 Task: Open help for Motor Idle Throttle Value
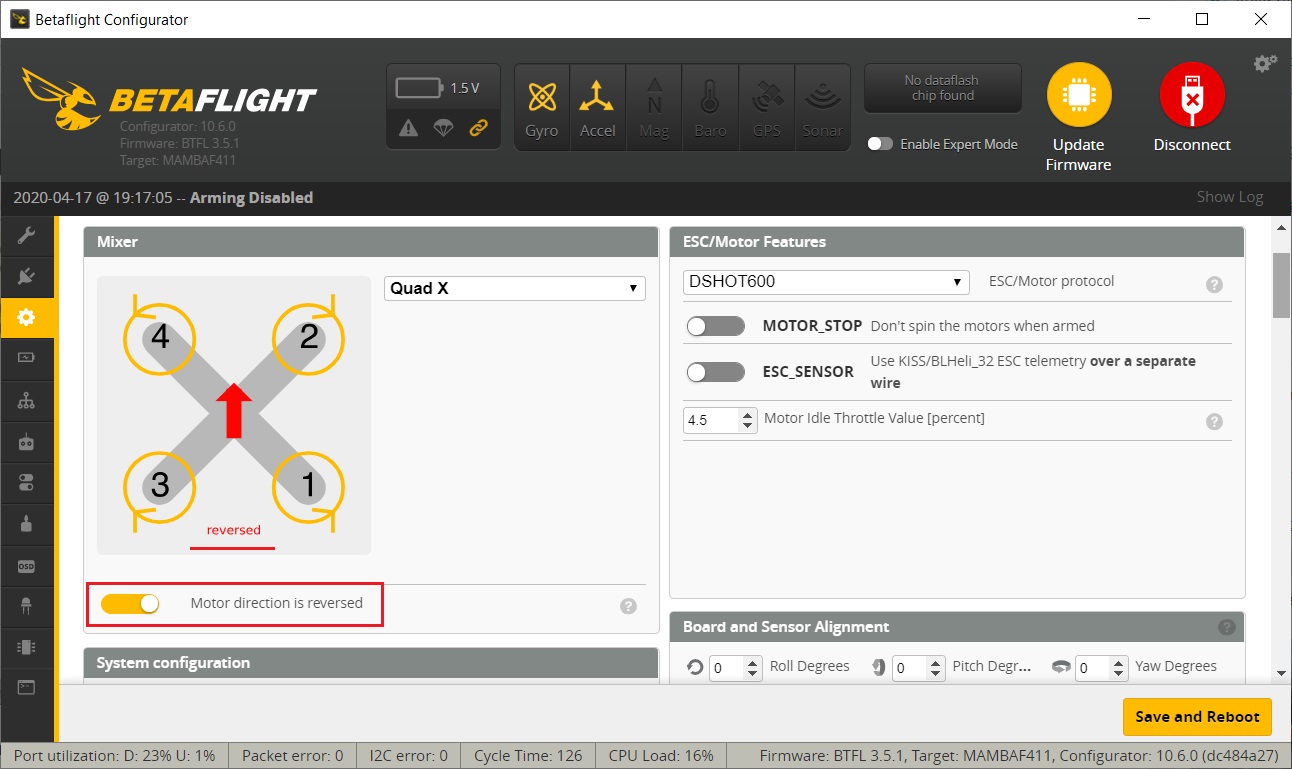click(1214, 422)
